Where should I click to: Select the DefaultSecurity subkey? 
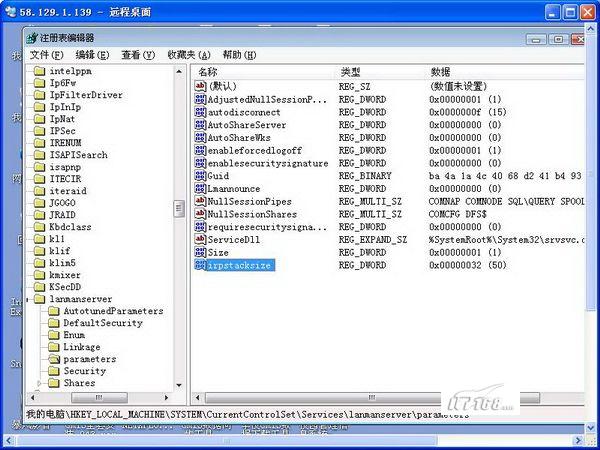coord(102,323)
